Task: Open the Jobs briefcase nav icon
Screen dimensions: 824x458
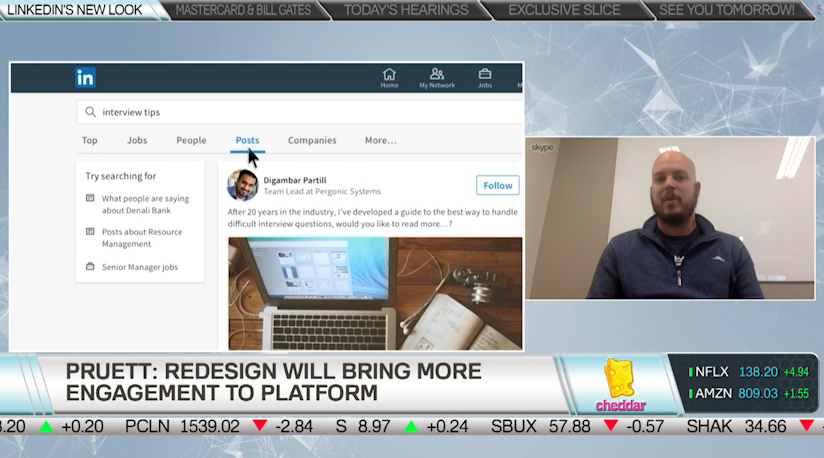Action: coord(485,78)
